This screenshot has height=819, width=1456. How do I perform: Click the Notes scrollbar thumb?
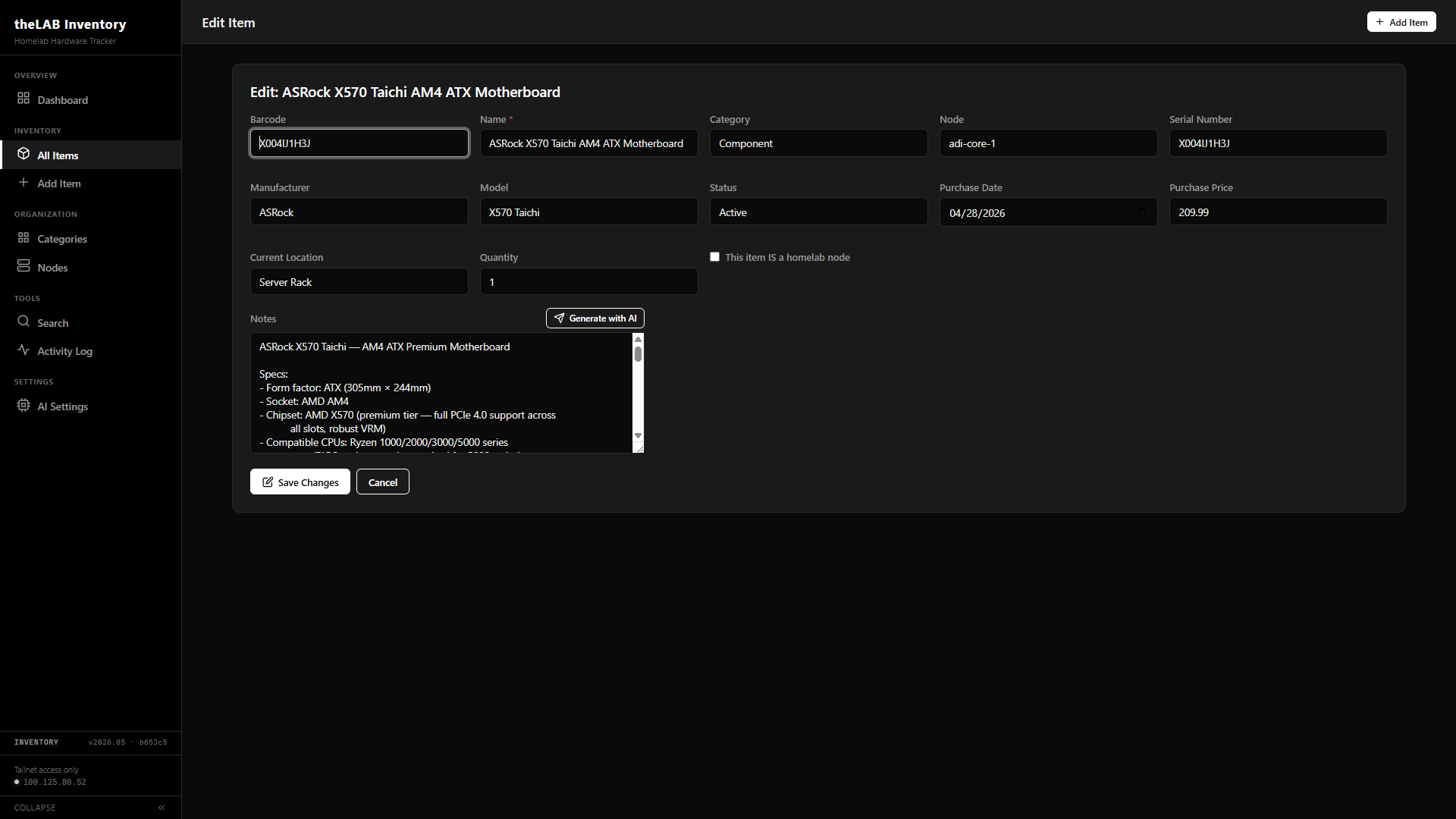[638, 354]
